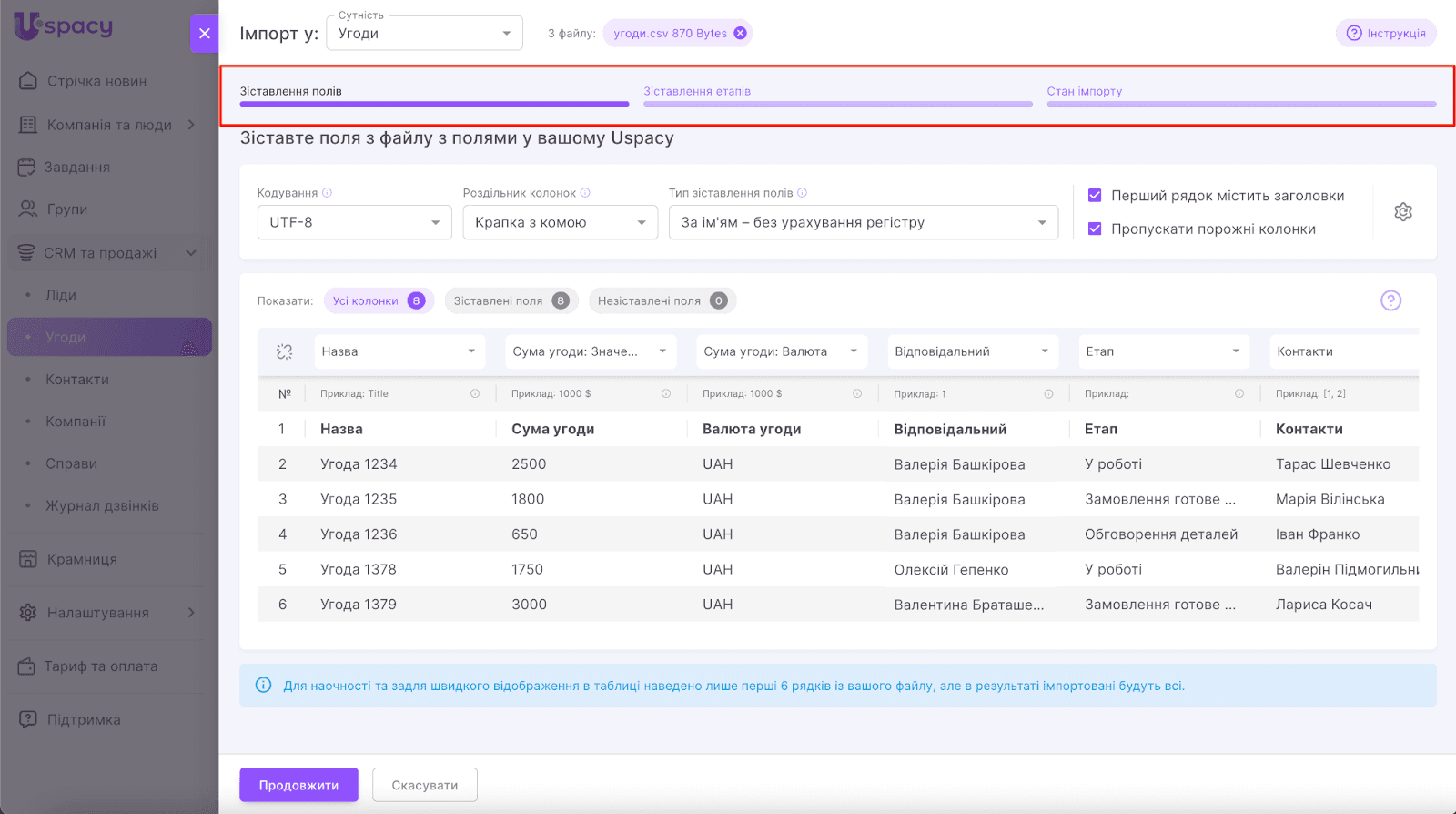Click the CRM and sales stack icon
Image resolution: width=1456 pixels, height=814 pixels.
click(x=26, y=252)
